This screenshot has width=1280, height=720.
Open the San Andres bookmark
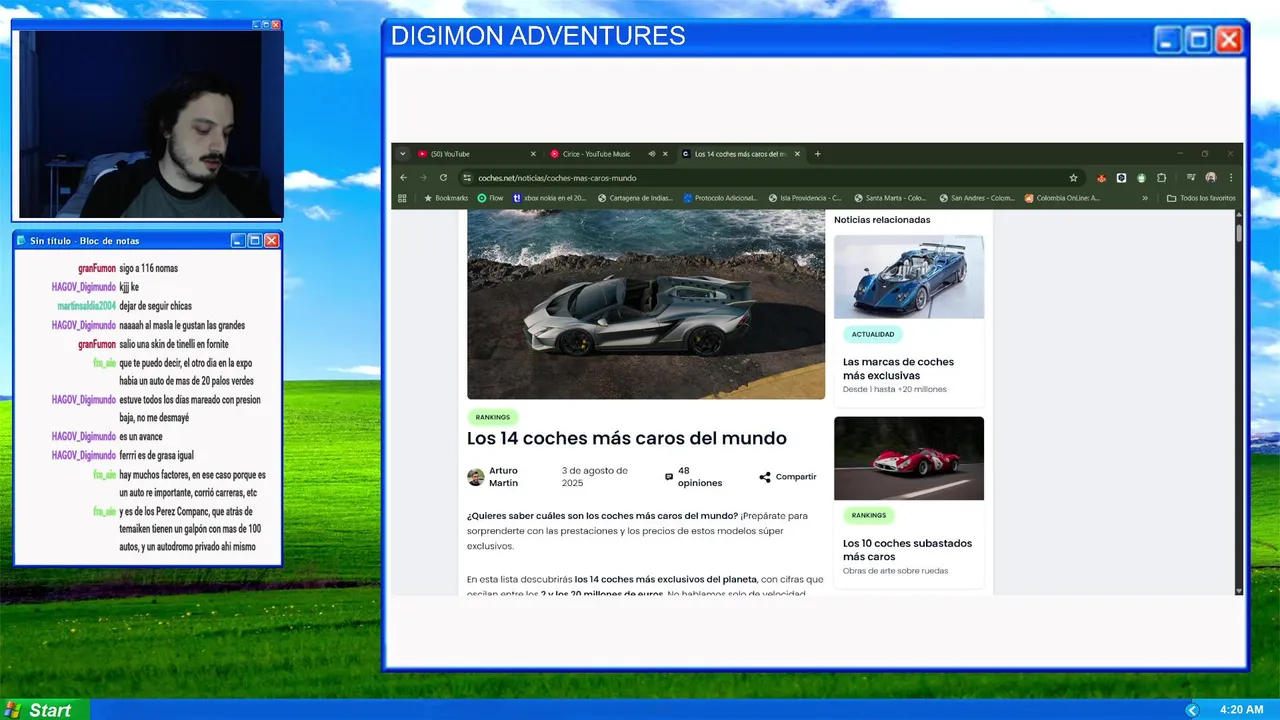pyautogui.click(x=976, y=198)
